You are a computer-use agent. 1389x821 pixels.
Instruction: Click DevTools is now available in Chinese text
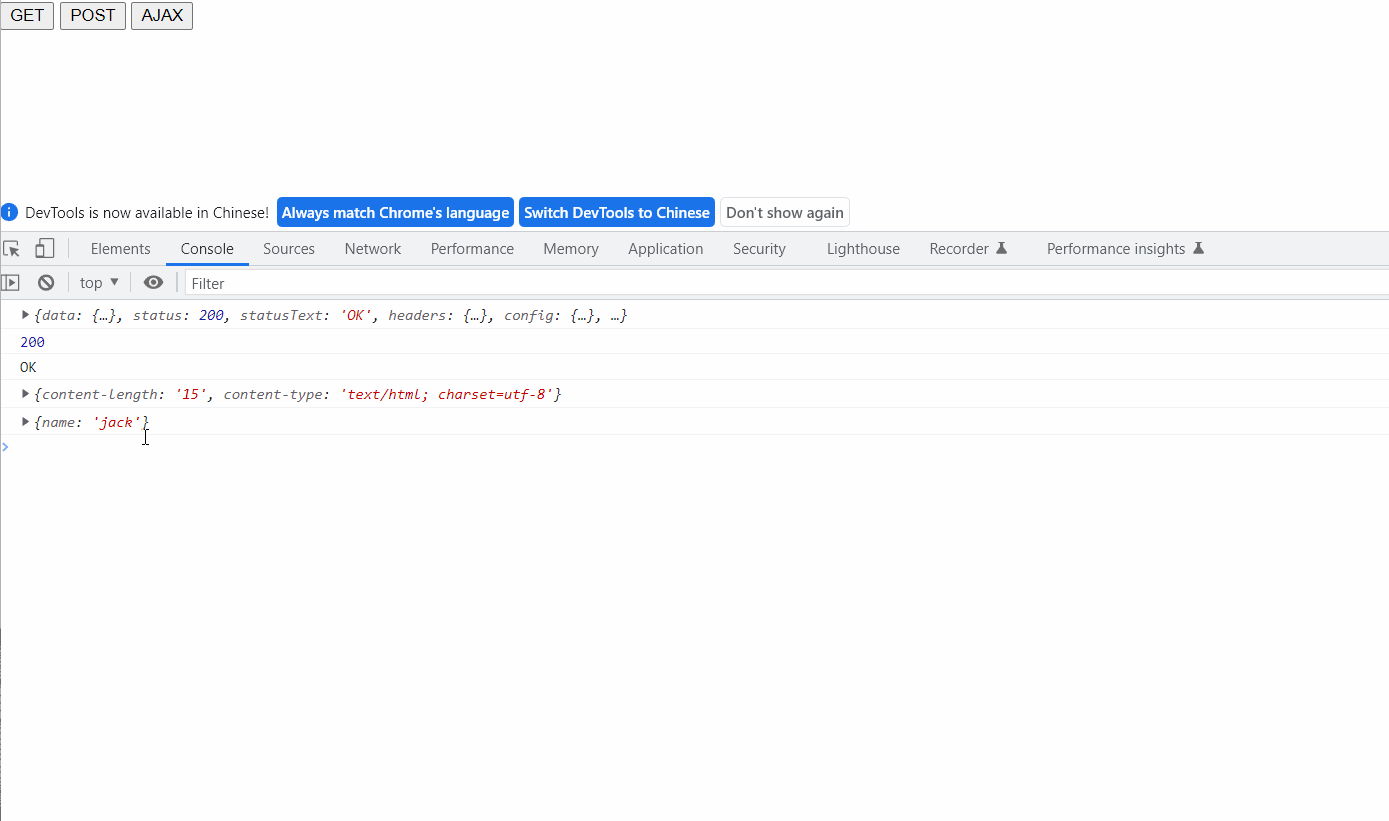147,212
